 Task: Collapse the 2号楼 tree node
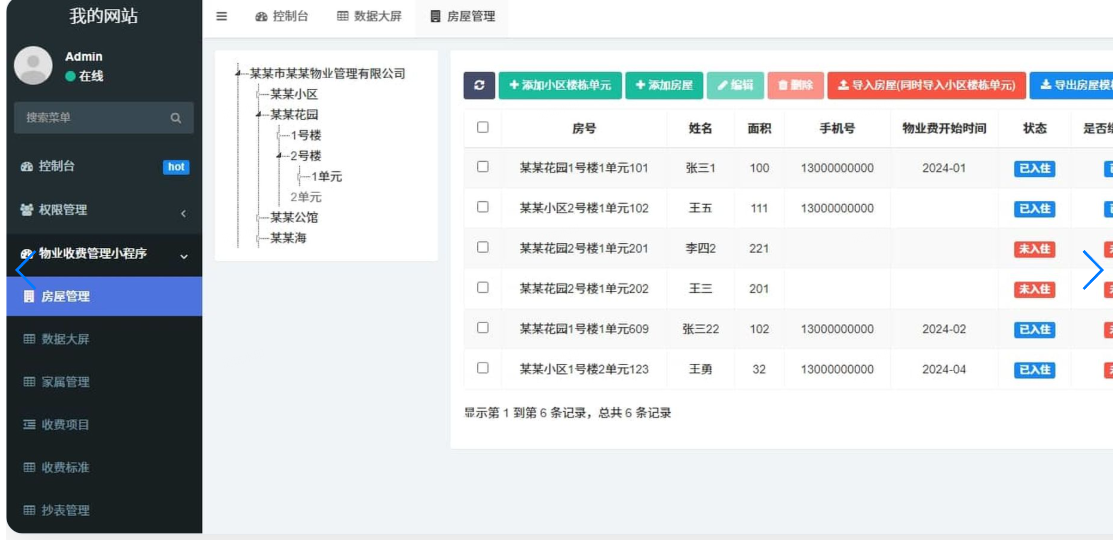(x=280, y=156)
